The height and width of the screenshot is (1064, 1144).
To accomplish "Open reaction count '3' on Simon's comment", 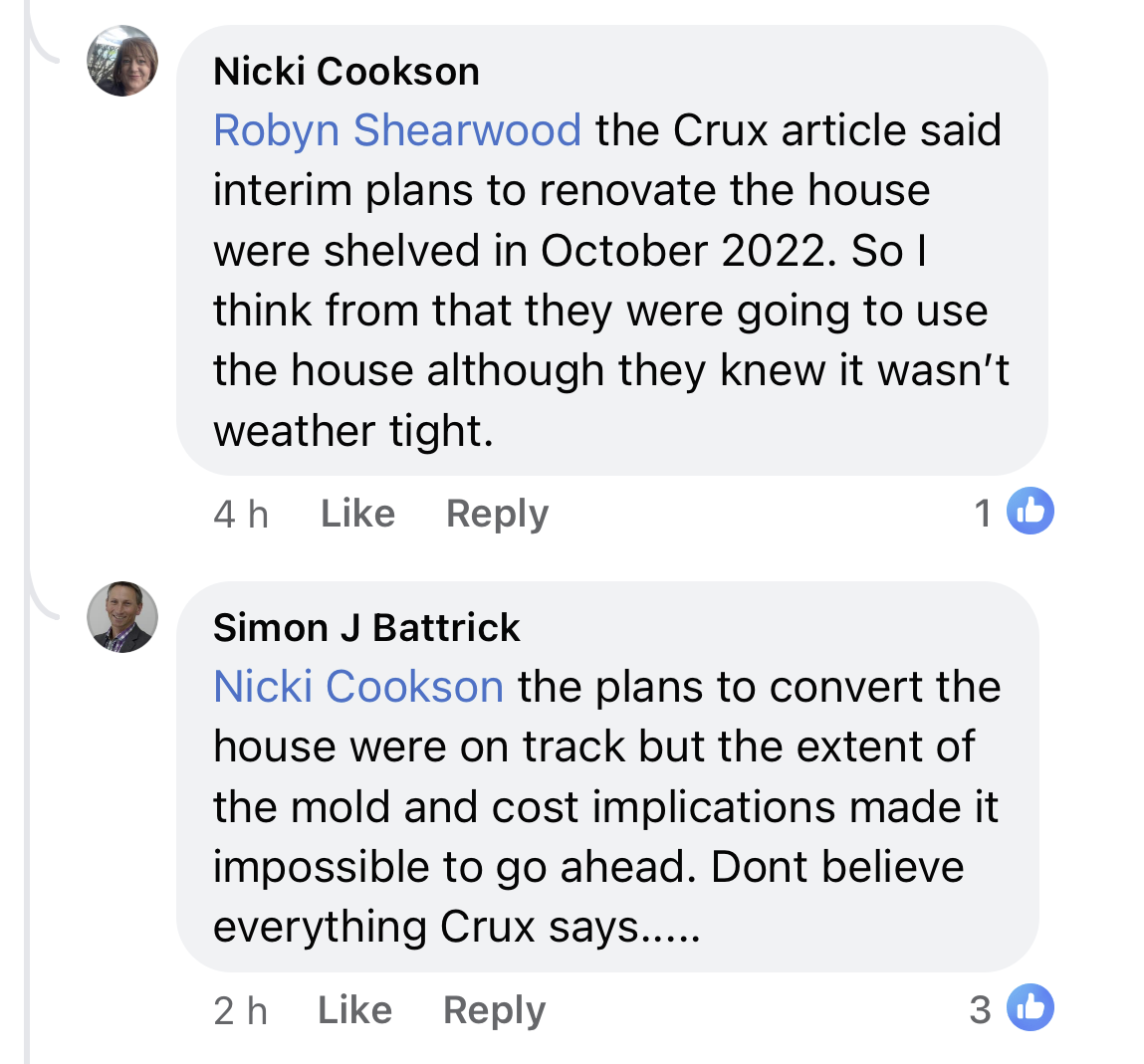I will pyautogui.click(x=981, y=1010).
